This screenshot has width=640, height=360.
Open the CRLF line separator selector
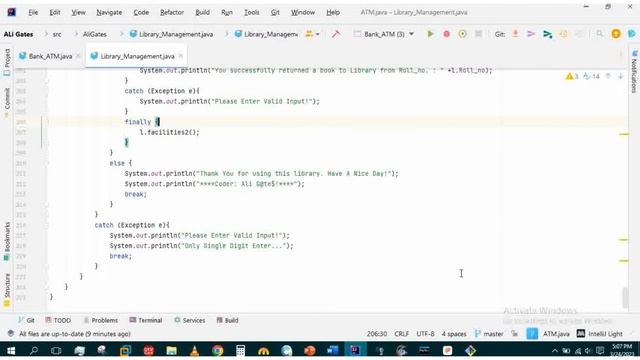tap(402, 334)
